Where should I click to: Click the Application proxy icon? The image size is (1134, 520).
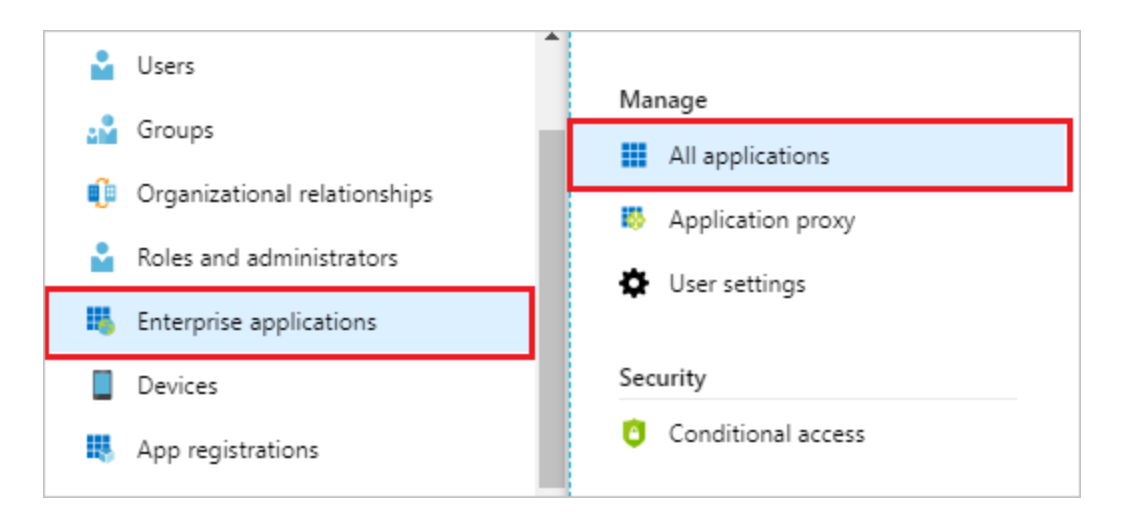coord(634,220)
